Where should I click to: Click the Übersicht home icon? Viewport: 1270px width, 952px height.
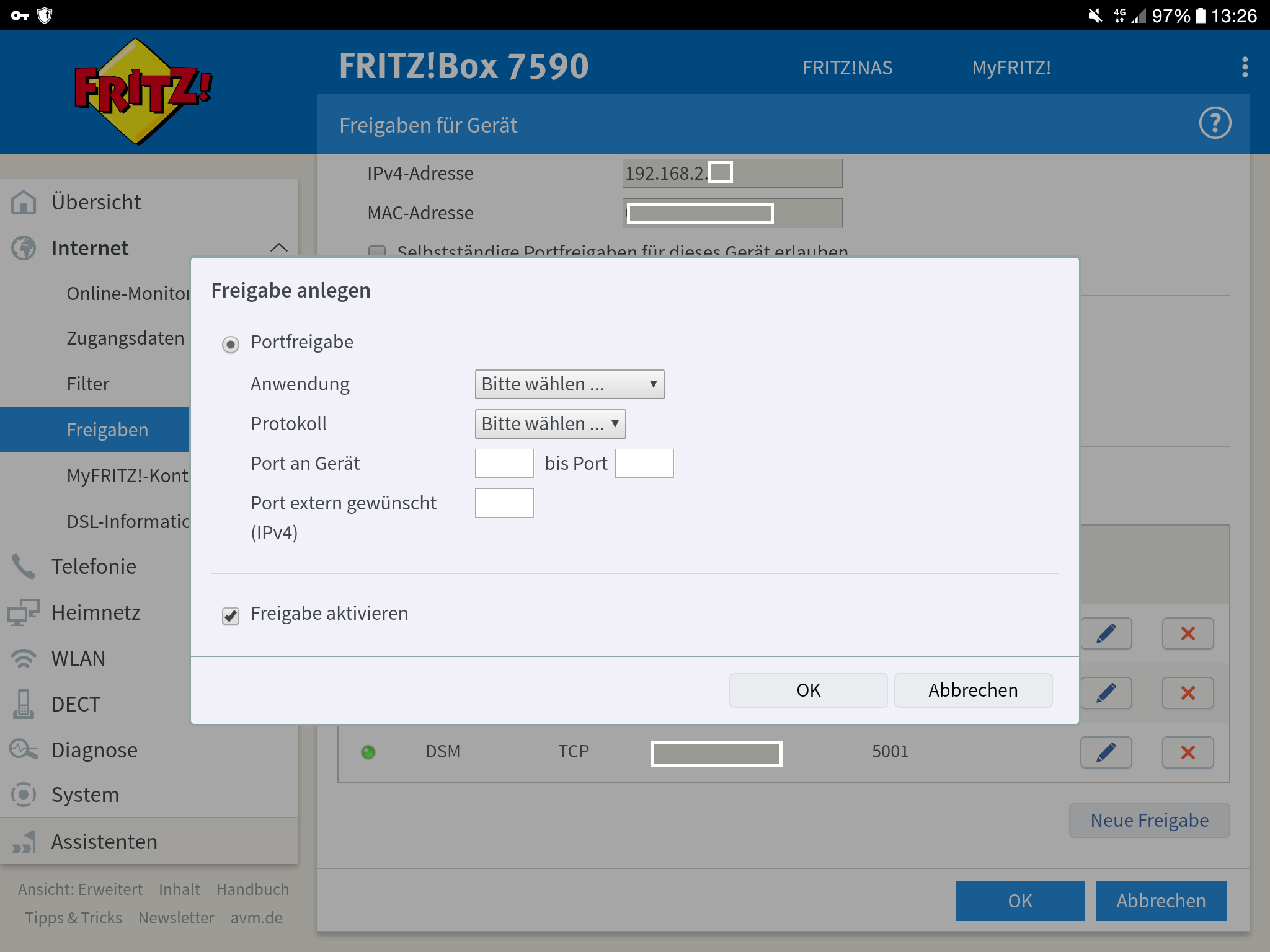pyautogui.click(x=24, y=202)
